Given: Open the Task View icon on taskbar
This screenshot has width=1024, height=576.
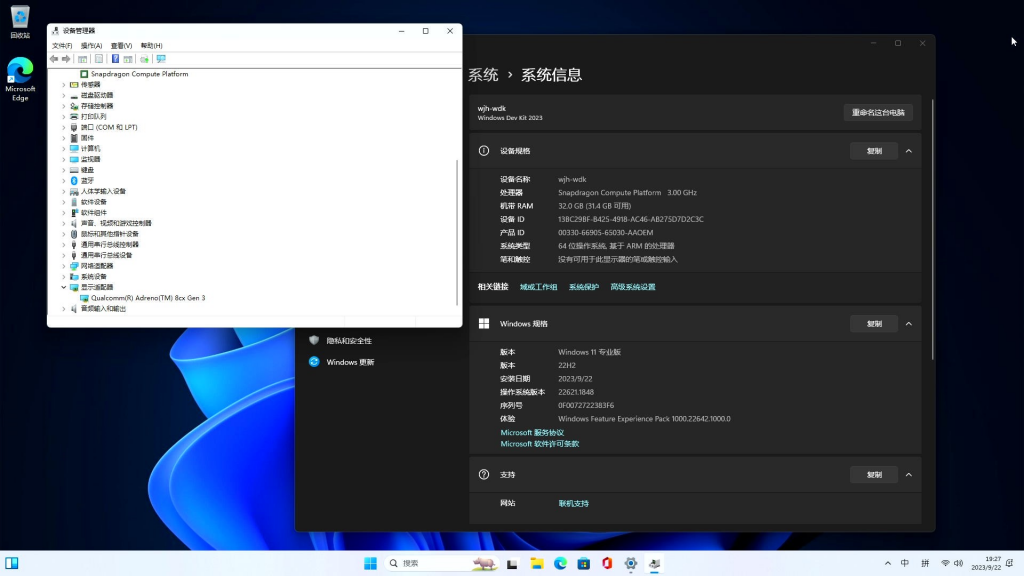Looking at the screenshot, I should [x=512, y=563].
